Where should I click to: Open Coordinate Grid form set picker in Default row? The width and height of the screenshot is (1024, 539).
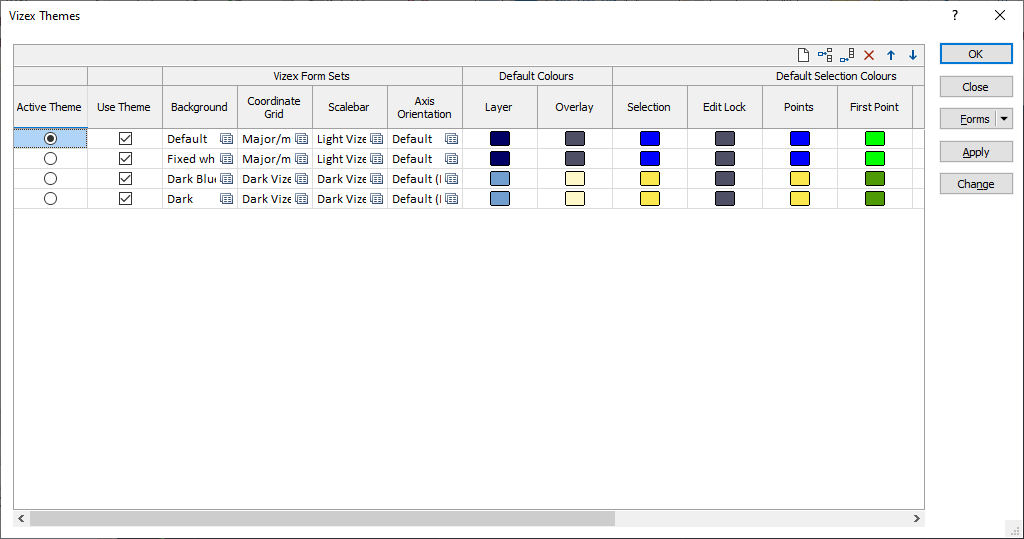[x=301, y=139]
